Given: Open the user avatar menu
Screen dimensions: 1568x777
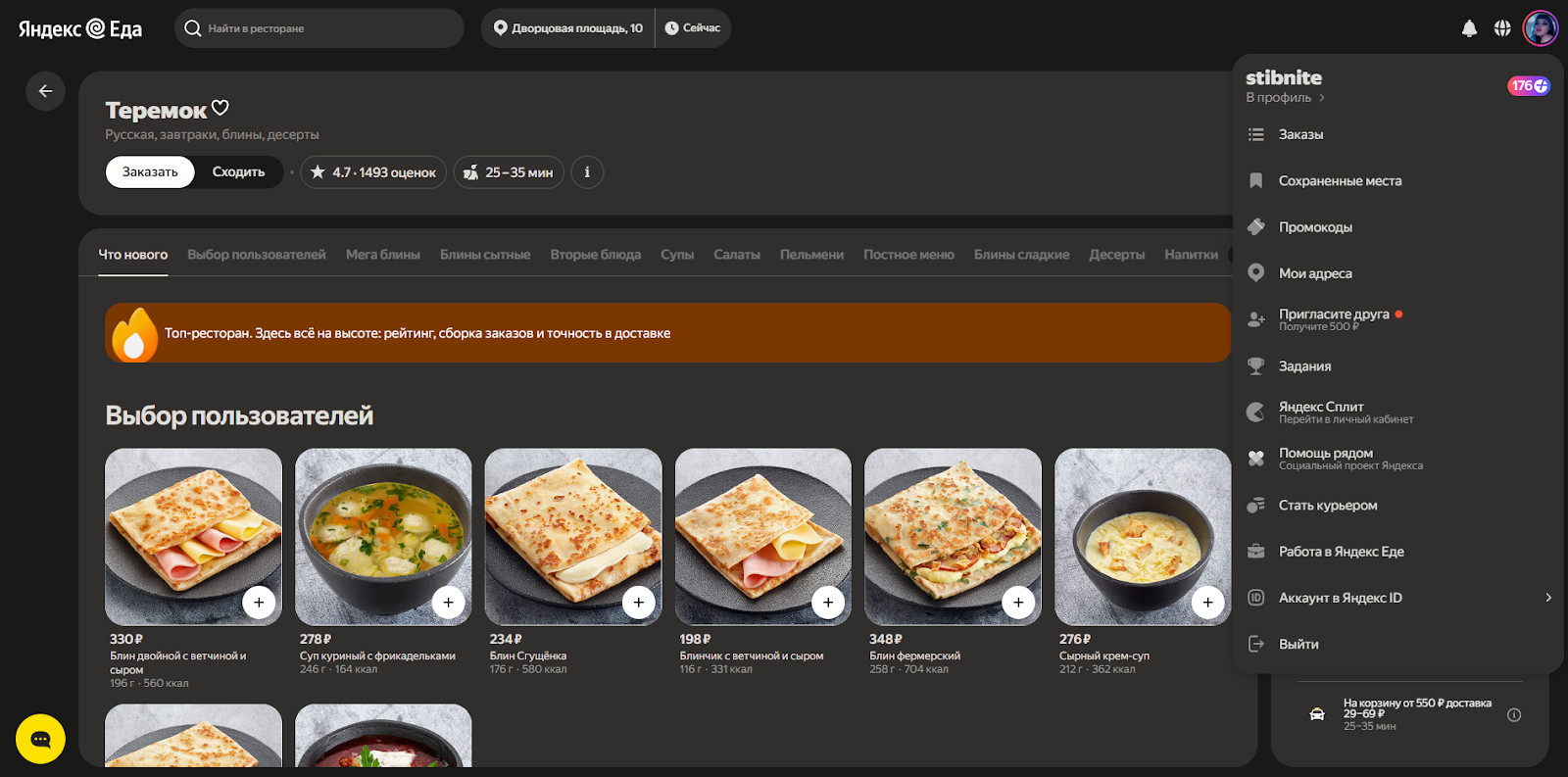Looking at the screenshot, I should tap(1541, 28).
